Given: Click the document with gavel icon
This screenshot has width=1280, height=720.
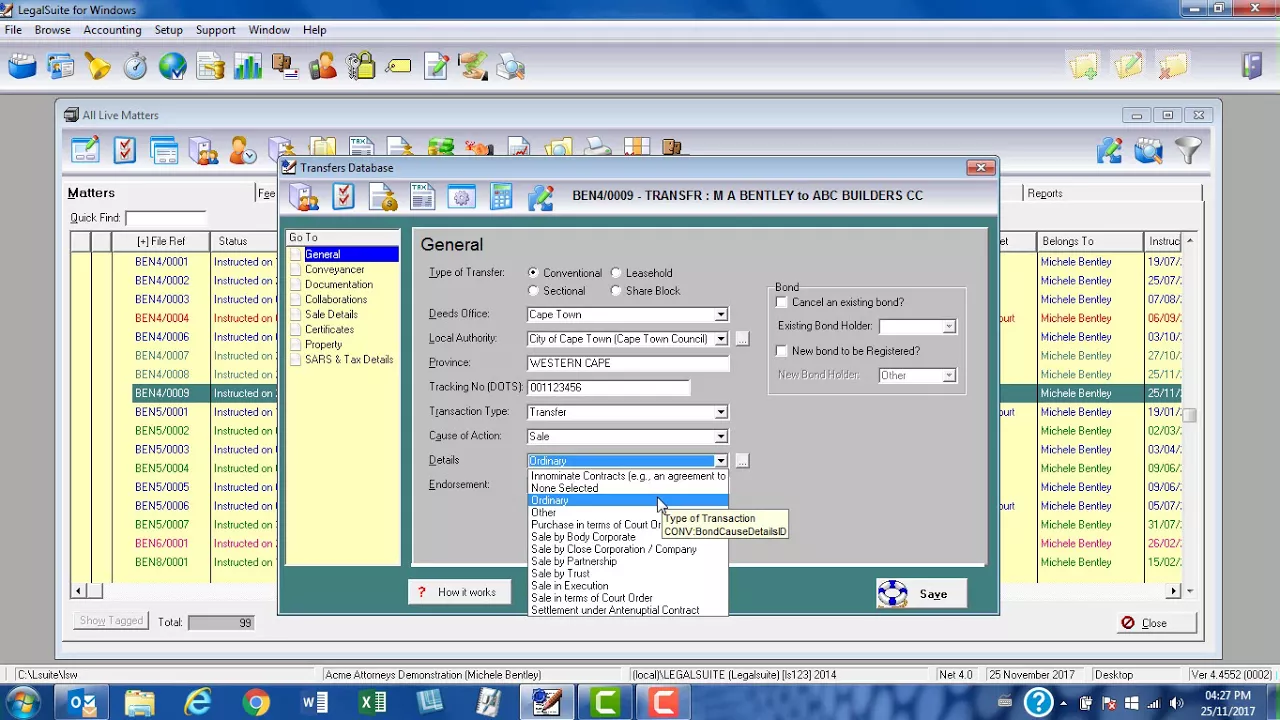Looking at the screenshot, I should 211,67.
